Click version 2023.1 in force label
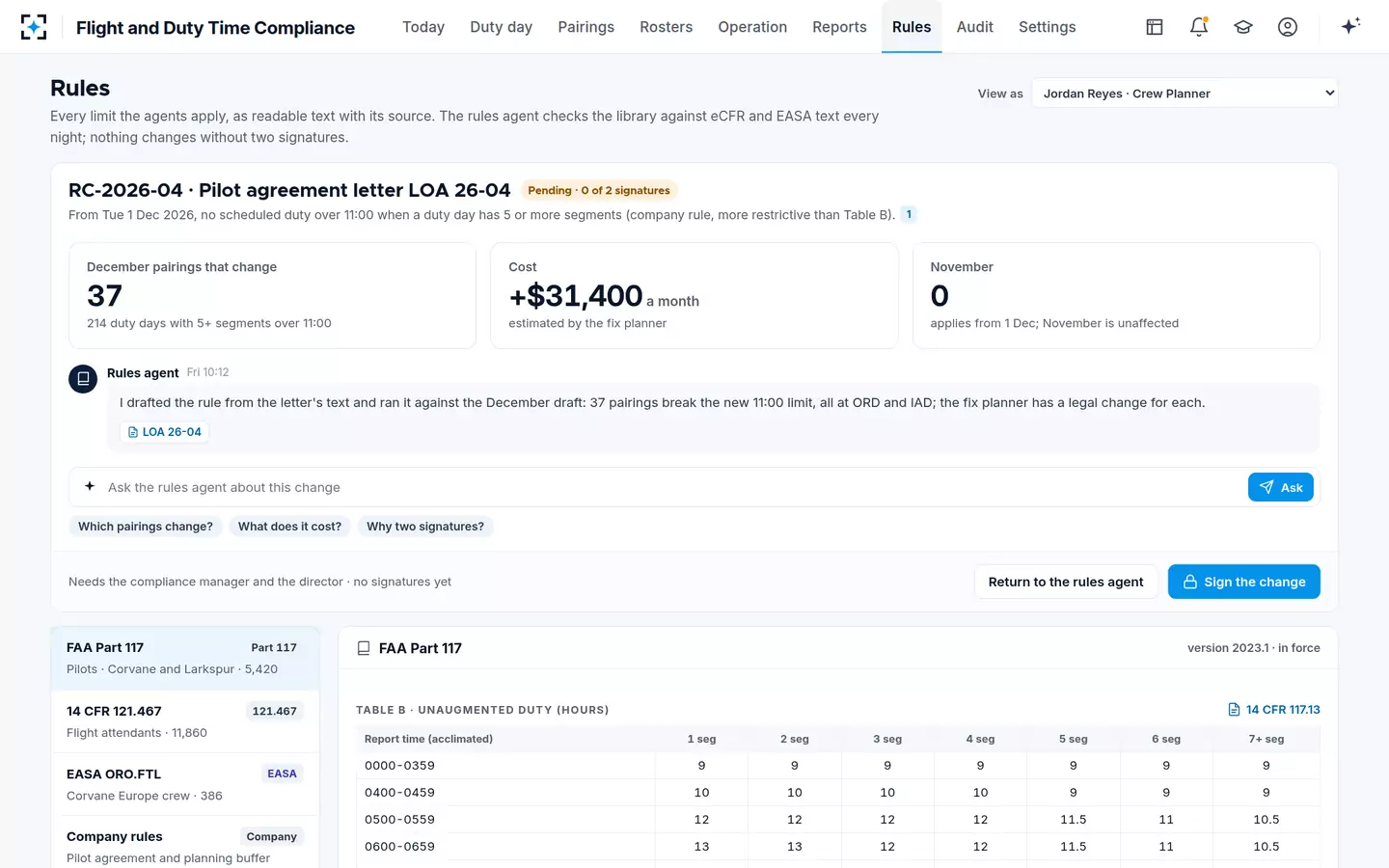1389x868 pixels. click(x=1253, y=648)
